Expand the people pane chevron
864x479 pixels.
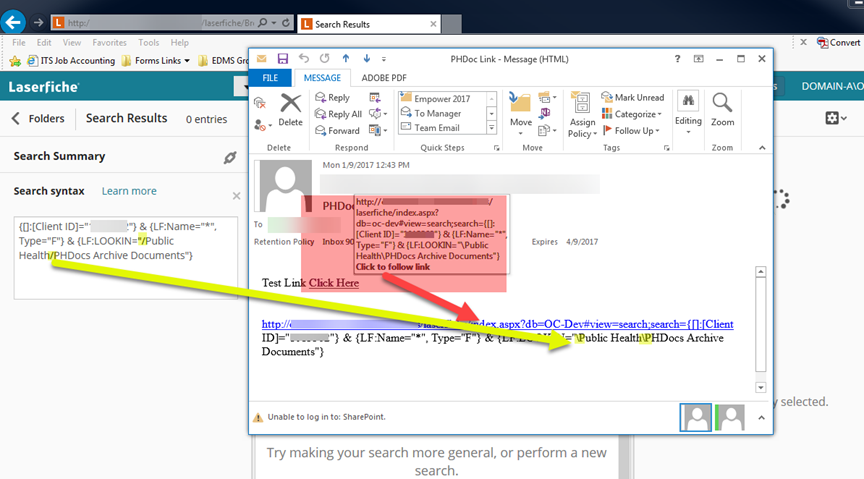coord(761,418)
